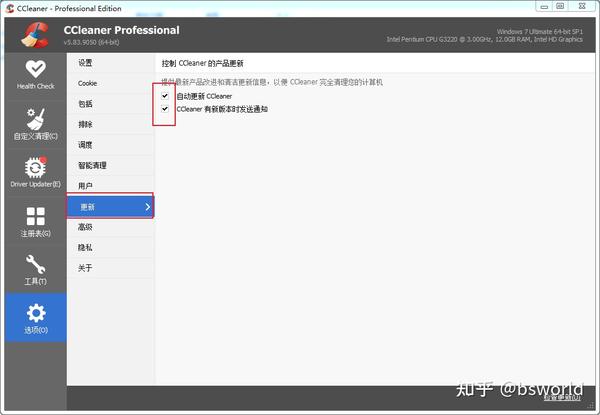600x415 pixels.
Task: Click the check for updates link at bottom right
Action: tap(562, 398)
